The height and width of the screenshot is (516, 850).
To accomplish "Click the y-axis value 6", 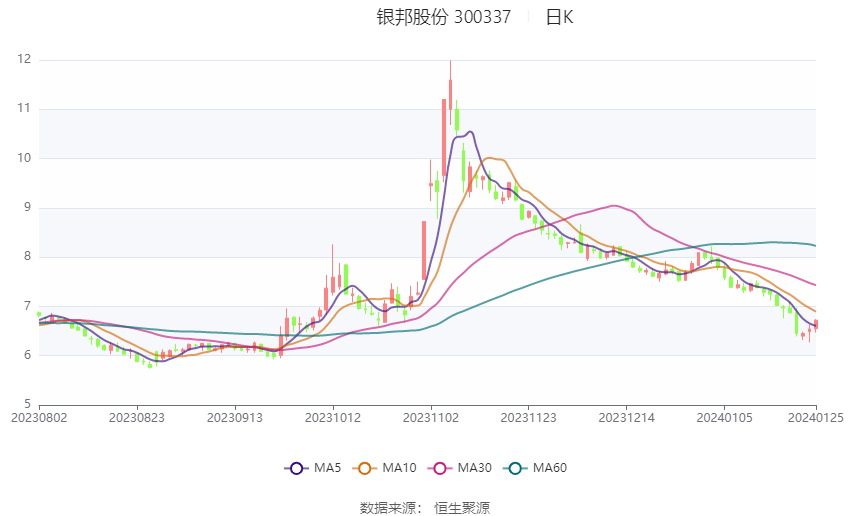I will (28, 356).
